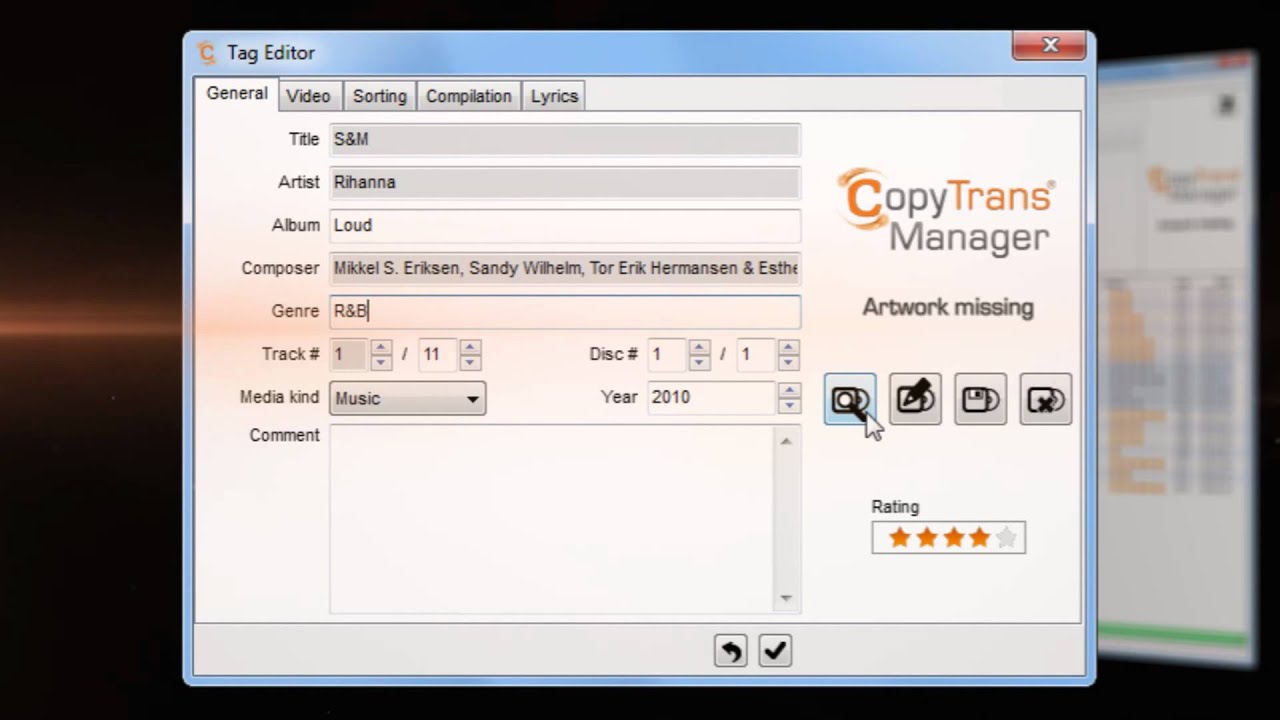The height and width of the screenshot is (720, 1280).
Task: Switch to the General tab
Action: (237, 94)
